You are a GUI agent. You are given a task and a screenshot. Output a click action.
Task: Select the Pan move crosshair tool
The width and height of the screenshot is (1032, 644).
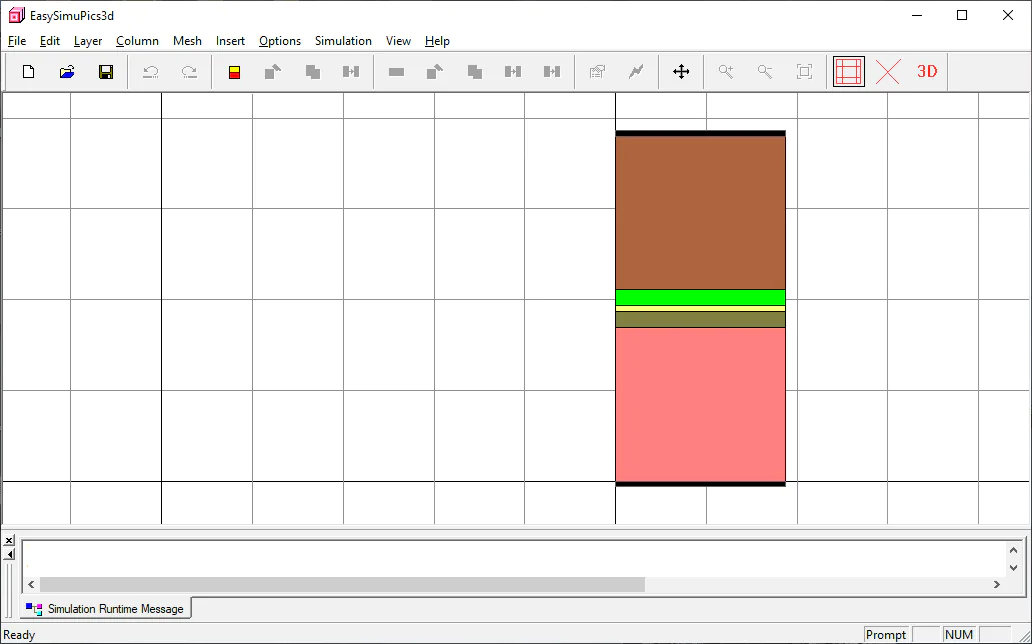[x=681, y=72]
